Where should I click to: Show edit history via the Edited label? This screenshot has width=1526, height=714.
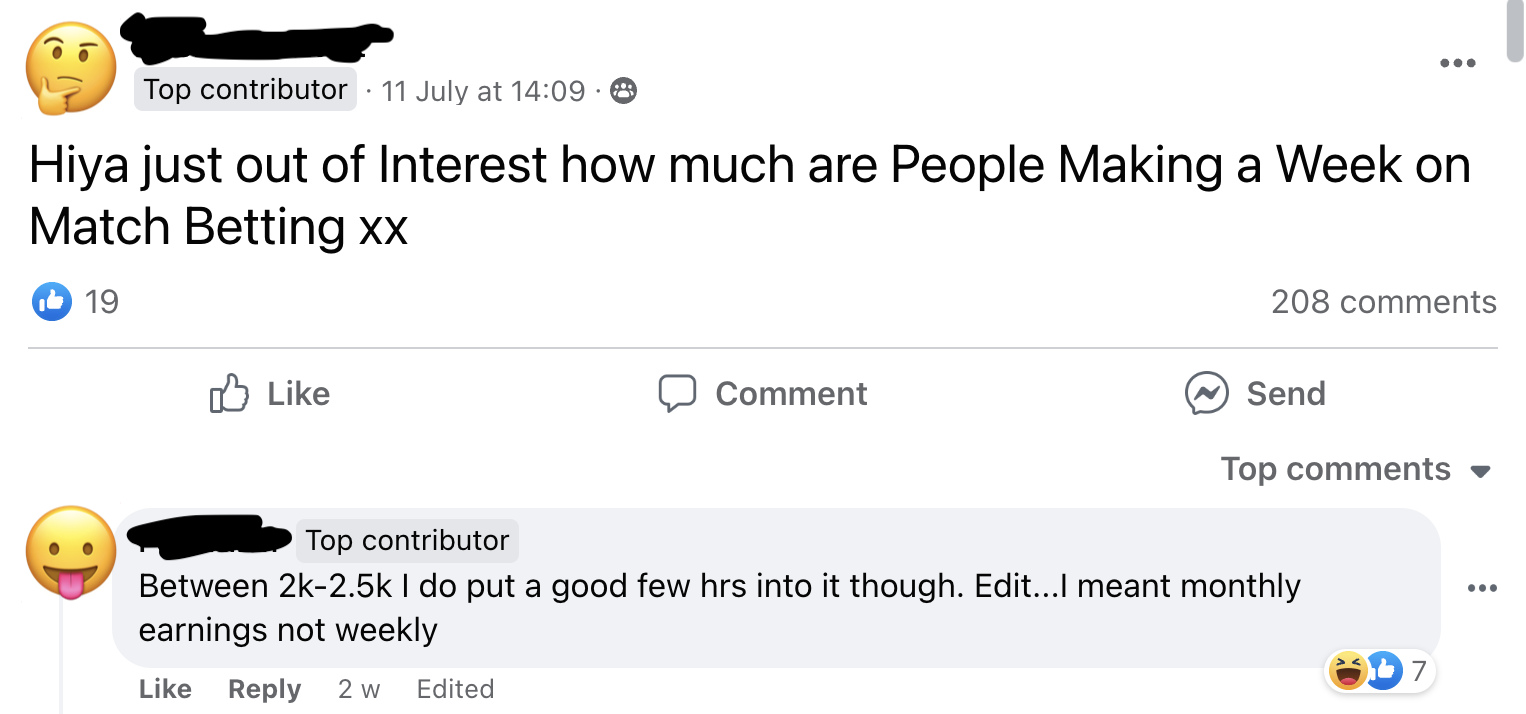point(455,689)
